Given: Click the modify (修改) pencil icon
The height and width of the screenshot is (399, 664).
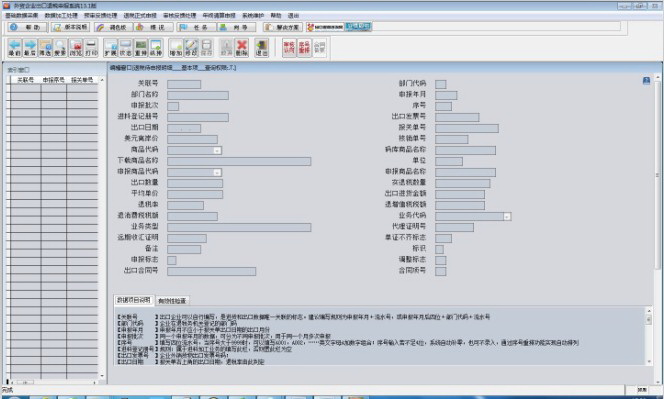Looking at the screenshot, I should (x=191, y=48).
